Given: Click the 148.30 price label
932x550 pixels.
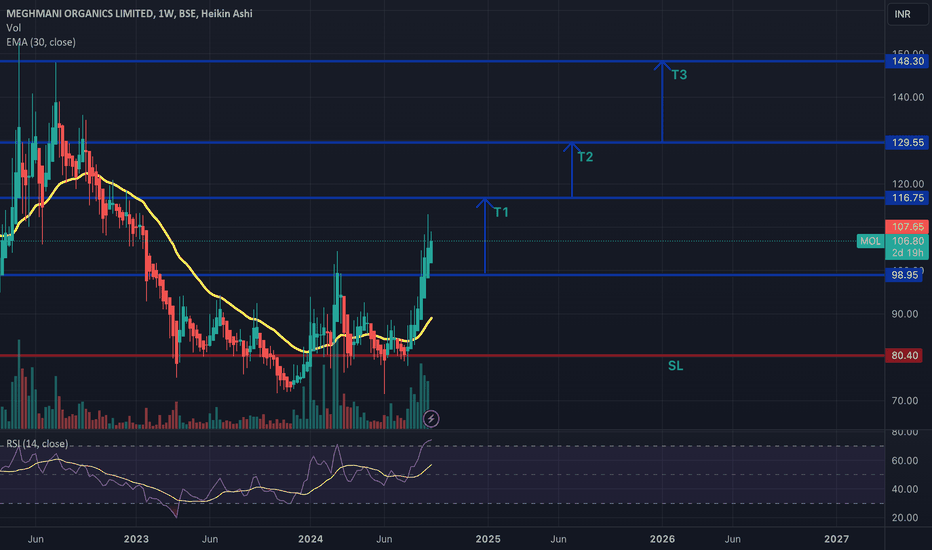Looking at the screenshot, I should click(x=907, y=61).
